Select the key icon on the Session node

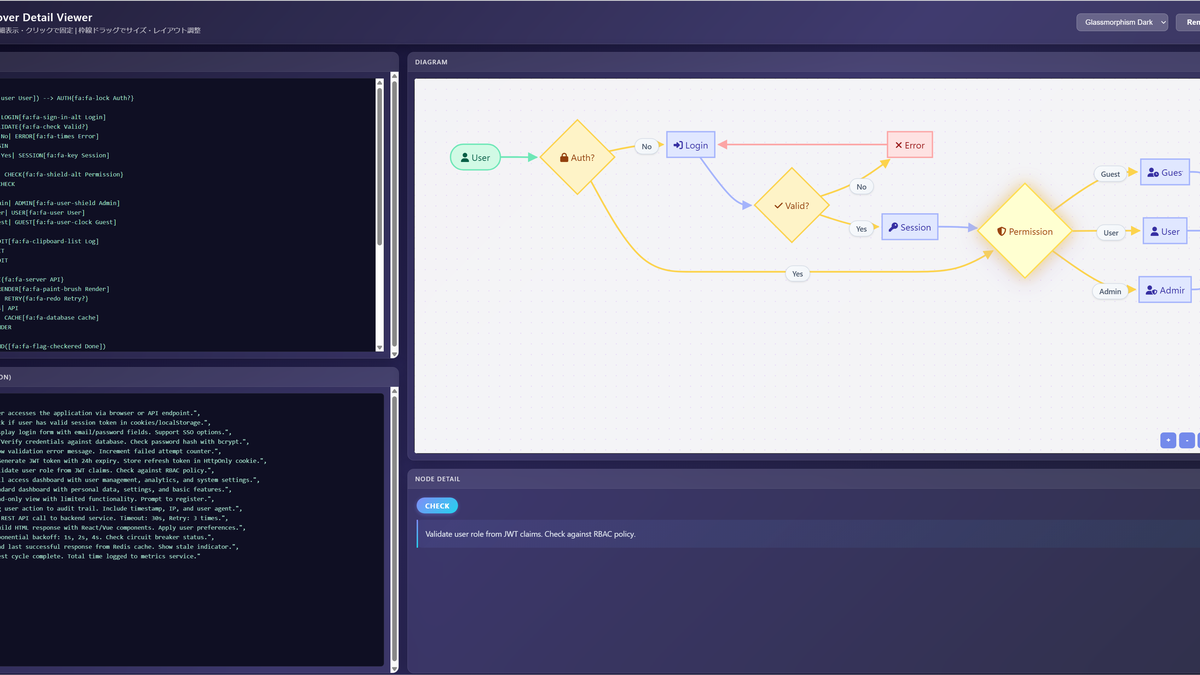coord(893,227)
